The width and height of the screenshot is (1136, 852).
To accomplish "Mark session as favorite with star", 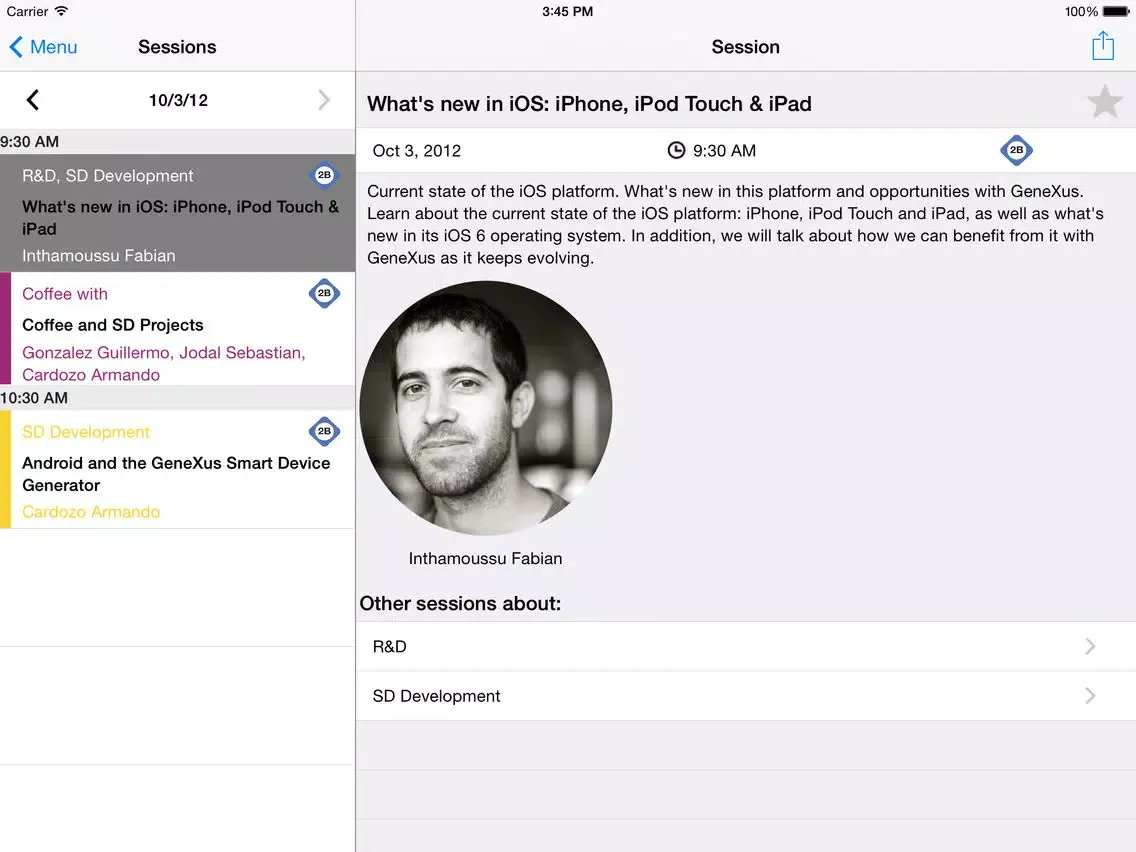I will [1104, 101].
